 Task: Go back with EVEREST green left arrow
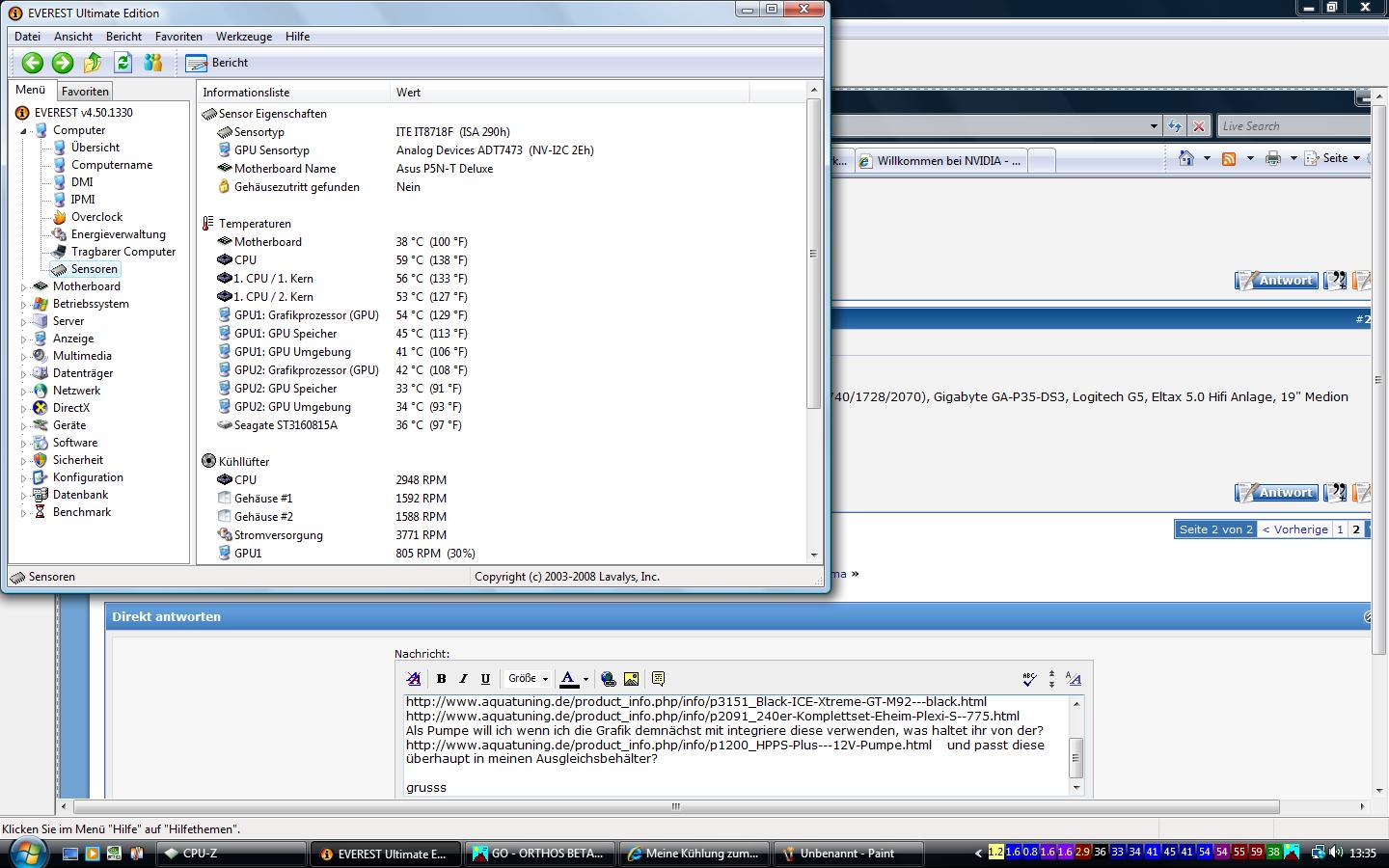click(x=33, y=63)
